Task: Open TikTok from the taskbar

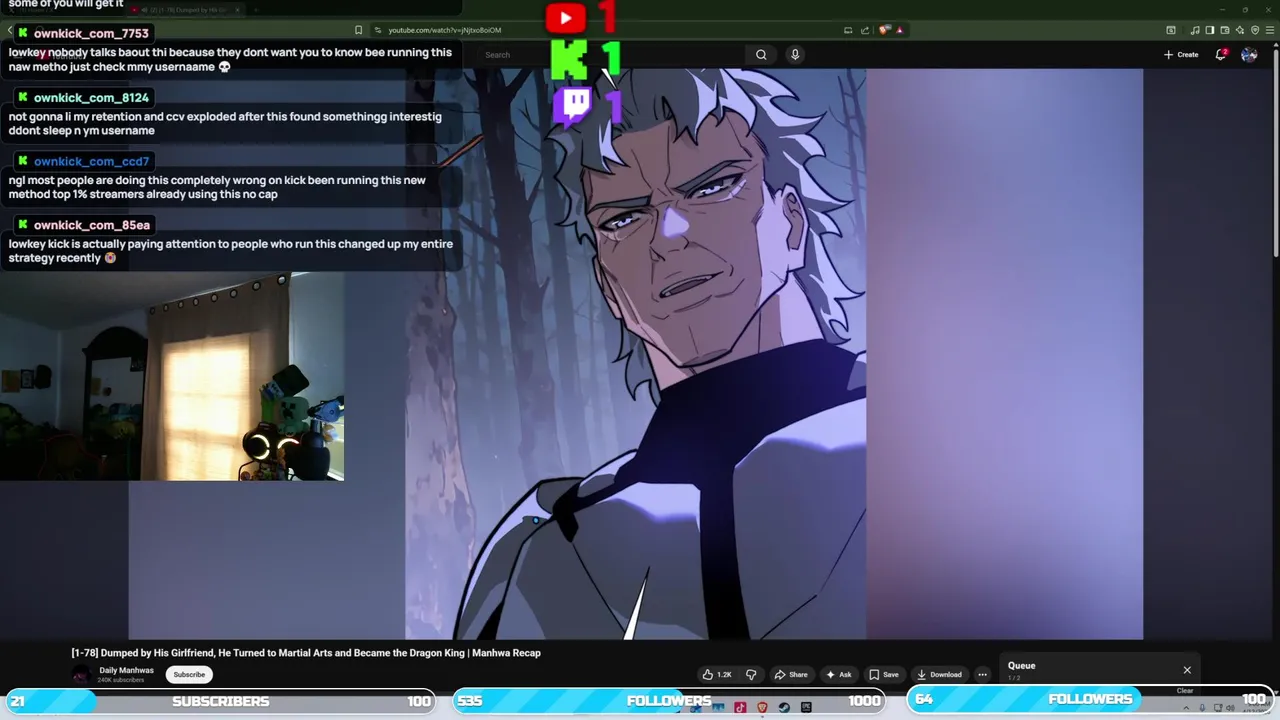Action: tap(740, 708)
